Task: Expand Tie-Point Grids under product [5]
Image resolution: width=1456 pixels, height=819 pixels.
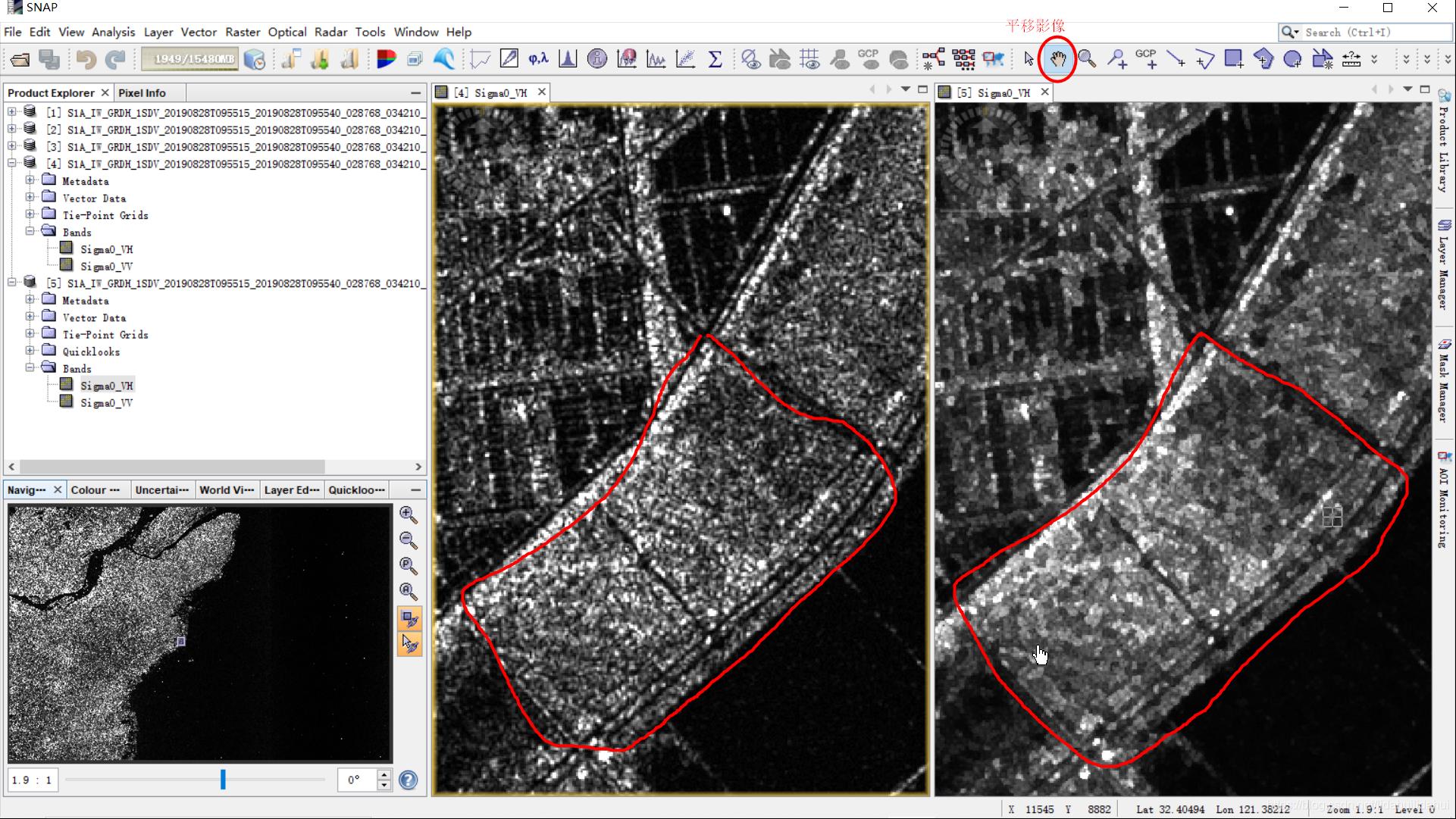Action: (30, 334)
